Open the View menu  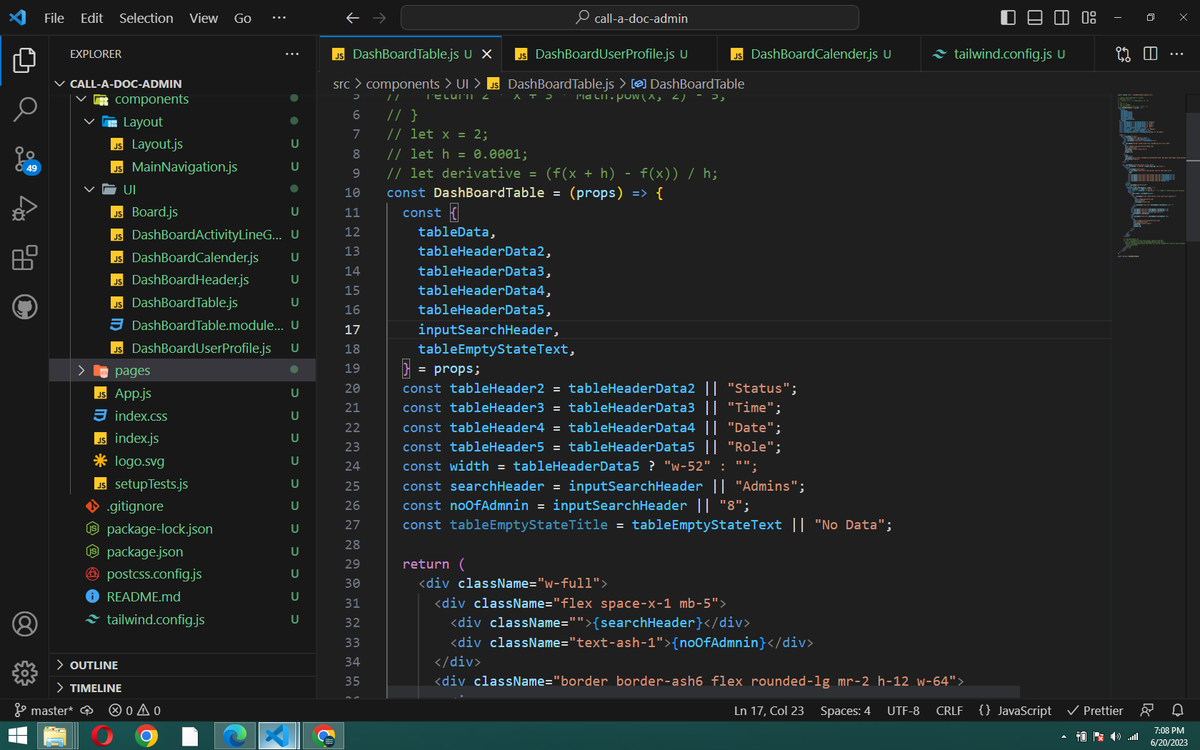pyautogui.click(x=204, y=18)
